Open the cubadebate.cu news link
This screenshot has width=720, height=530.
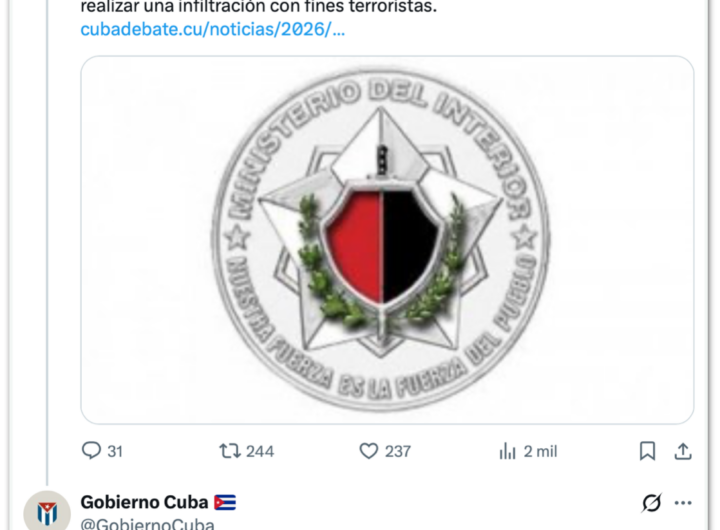(213, 29)
